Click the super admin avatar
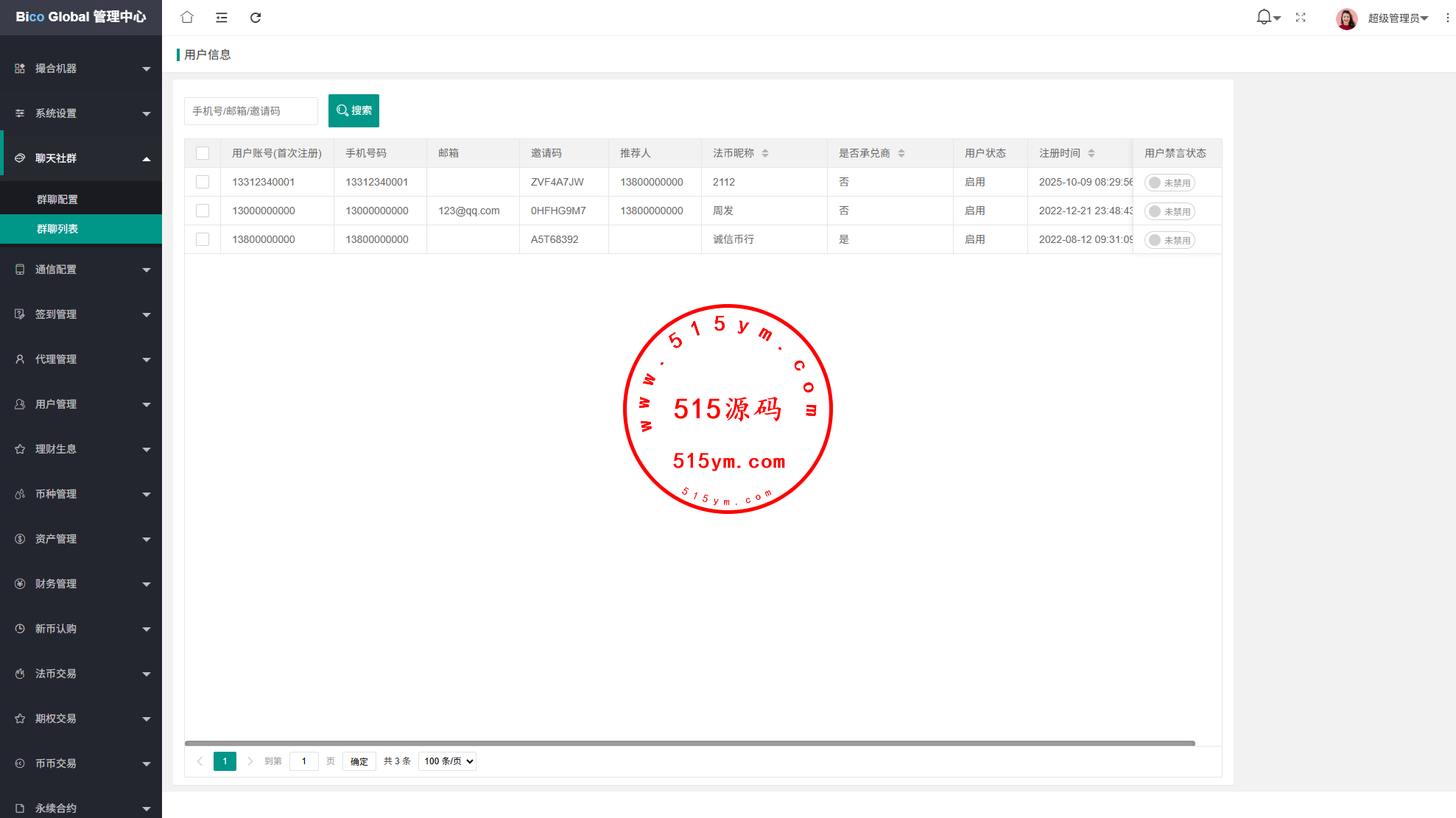The width and height of the screenshot is (1456, 818). [1346, 18]
